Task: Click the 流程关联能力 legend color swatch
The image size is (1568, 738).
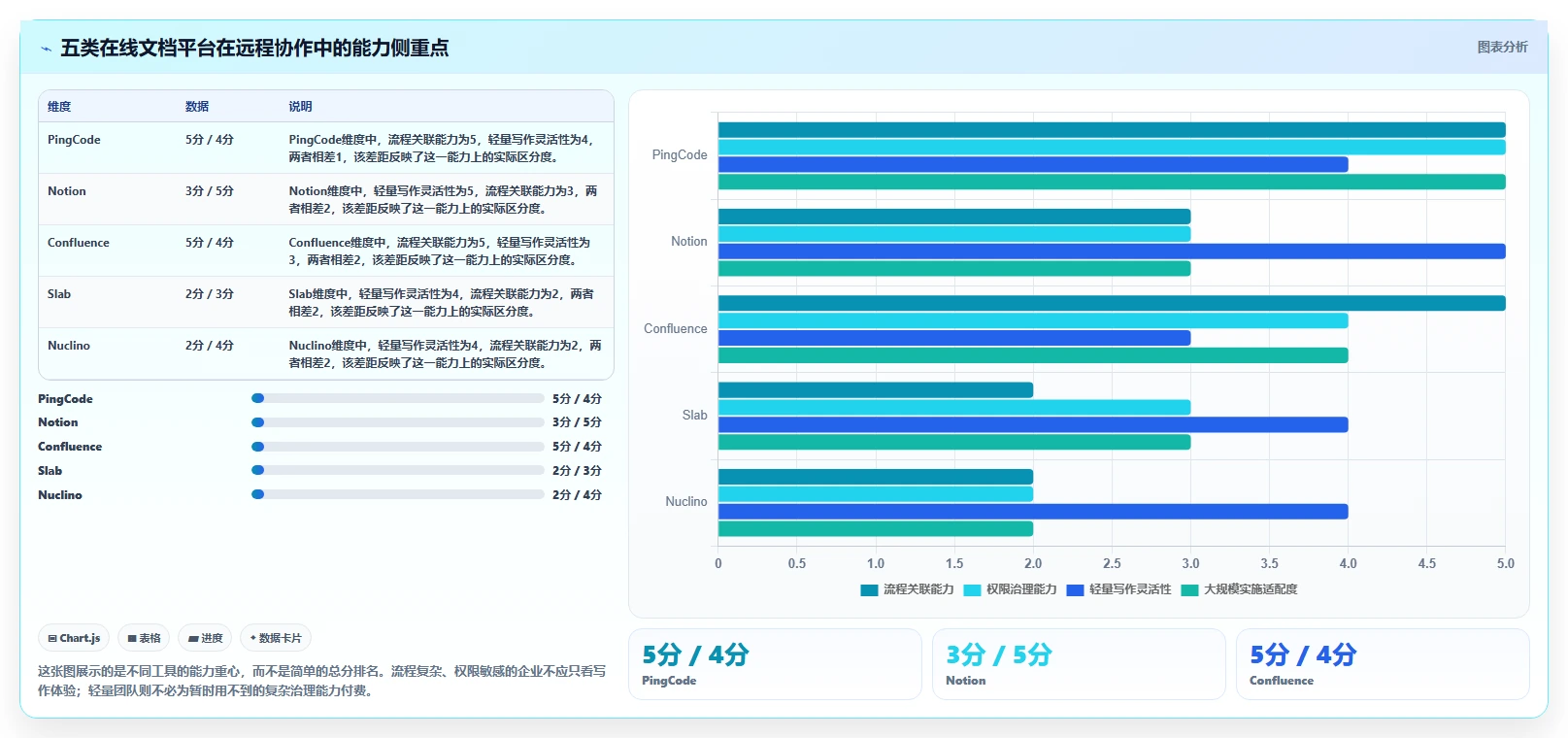Action: (x=869, y=589)
